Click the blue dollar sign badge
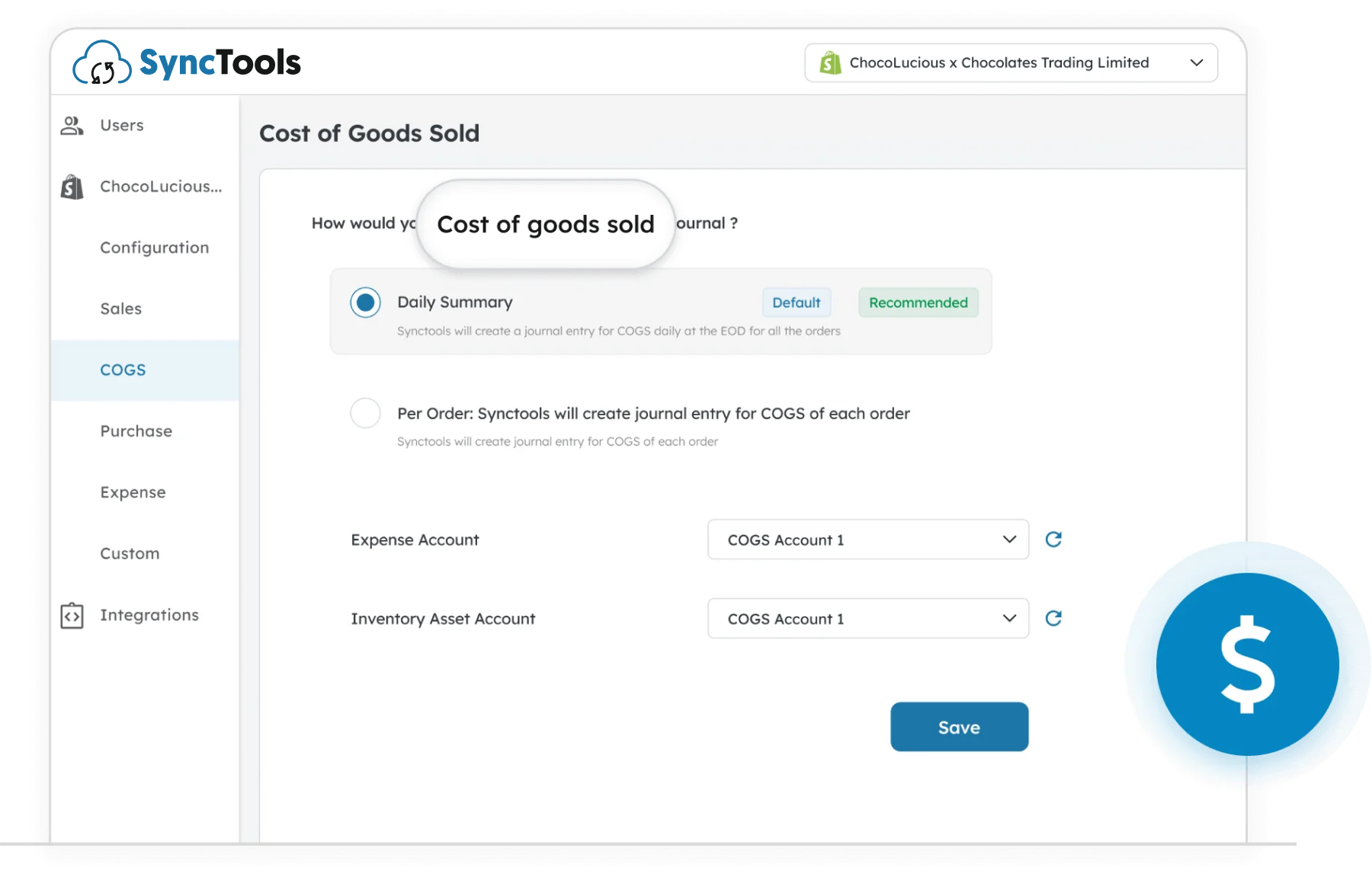 tap(1247, 664)
